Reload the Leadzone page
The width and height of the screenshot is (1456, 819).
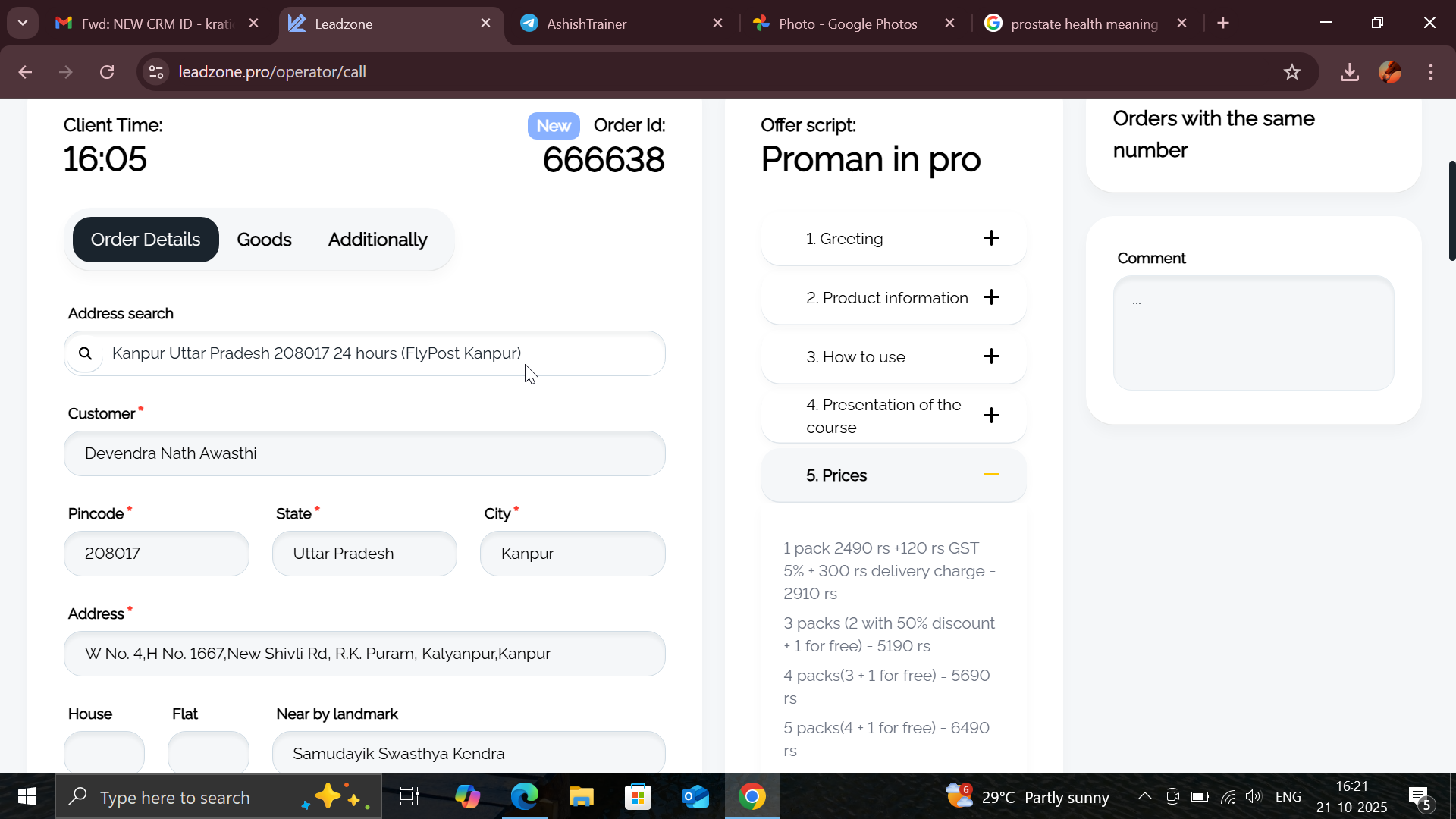click(107, 72)
